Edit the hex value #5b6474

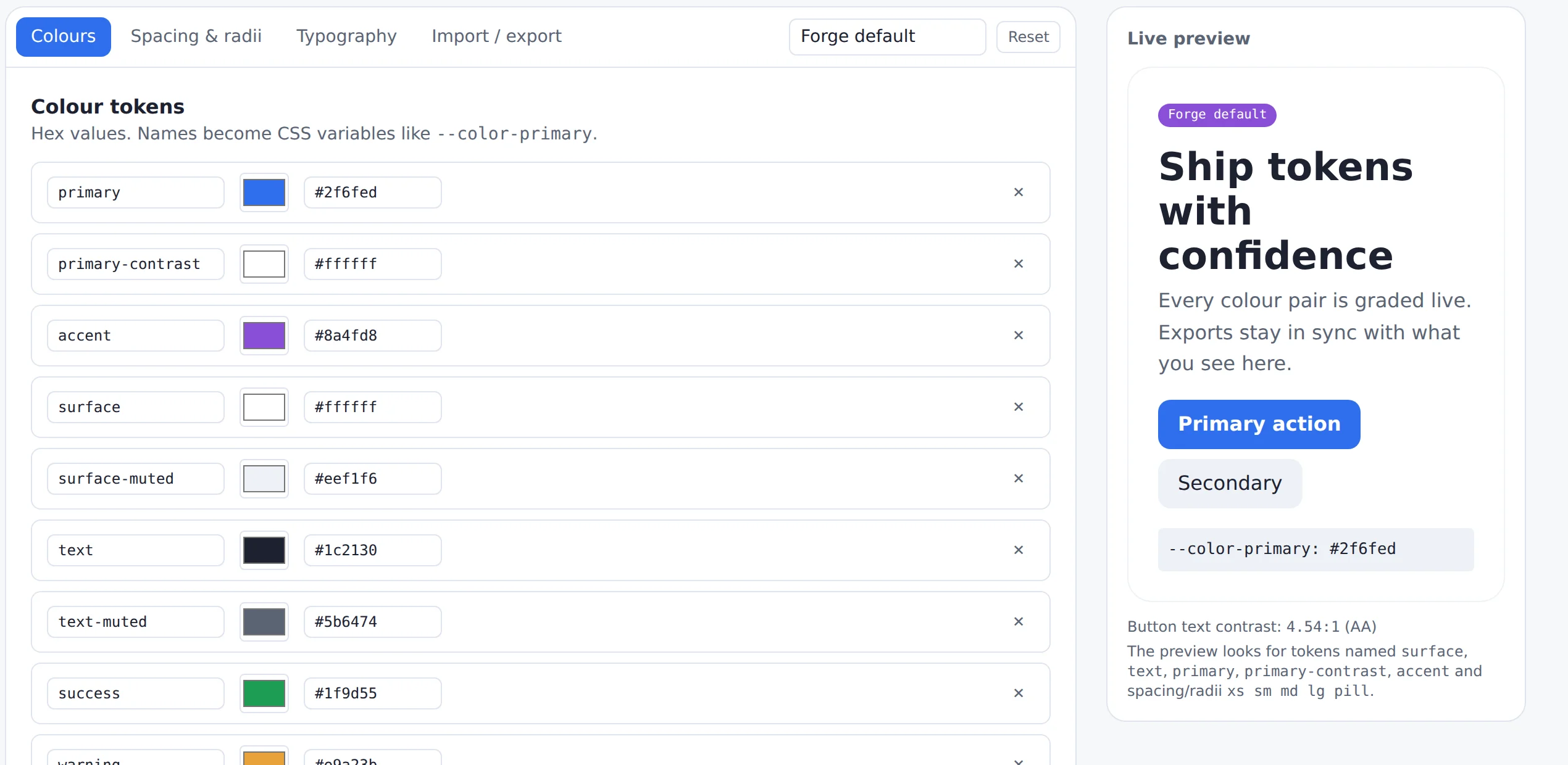[373, 622]
